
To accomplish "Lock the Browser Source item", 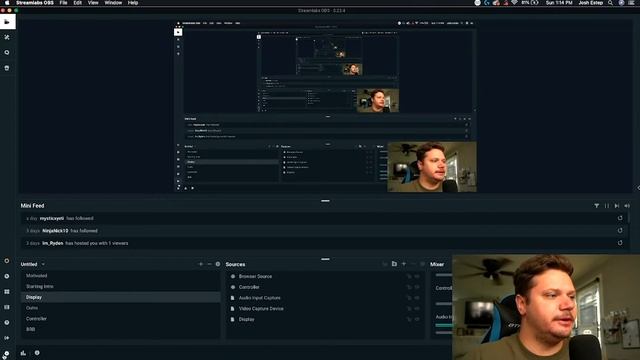I will 409,276.
